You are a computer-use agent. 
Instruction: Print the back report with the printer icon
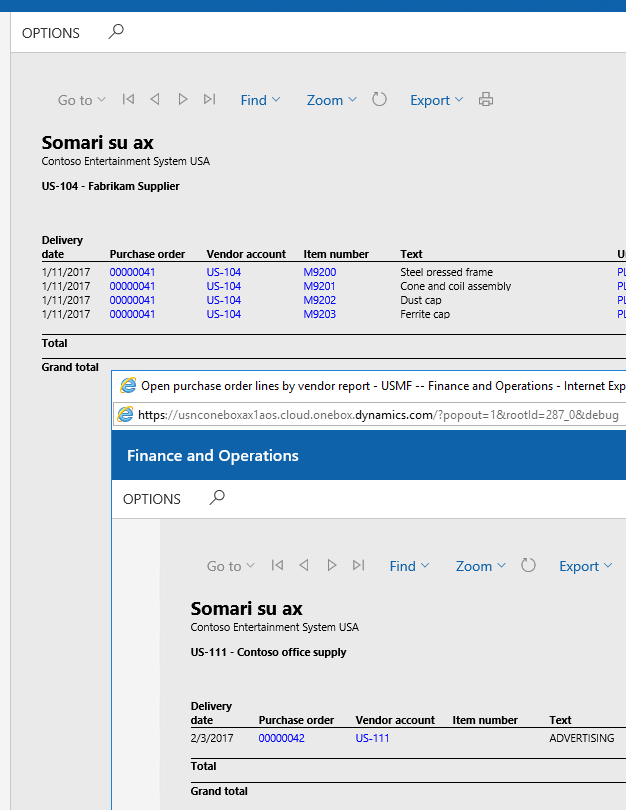pos(486,99)
